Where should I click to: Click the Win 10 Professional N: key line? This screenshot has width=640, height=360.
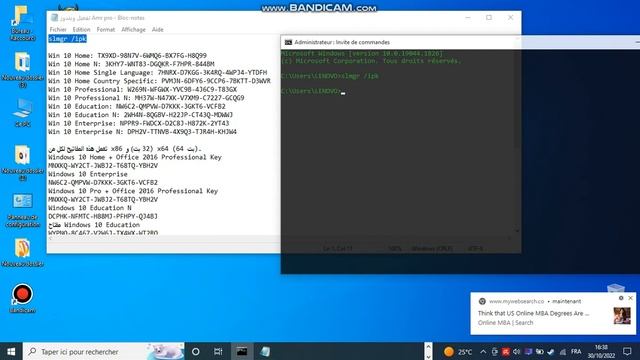pyautogui.click(x=146, y=98)
